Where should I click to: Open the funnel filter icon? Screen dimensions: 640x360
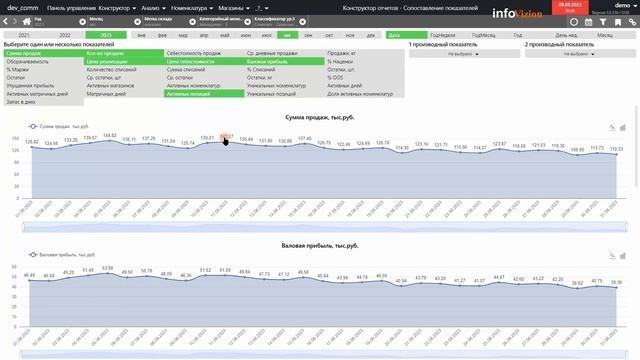pyautogui.click(x=603, y=22)
